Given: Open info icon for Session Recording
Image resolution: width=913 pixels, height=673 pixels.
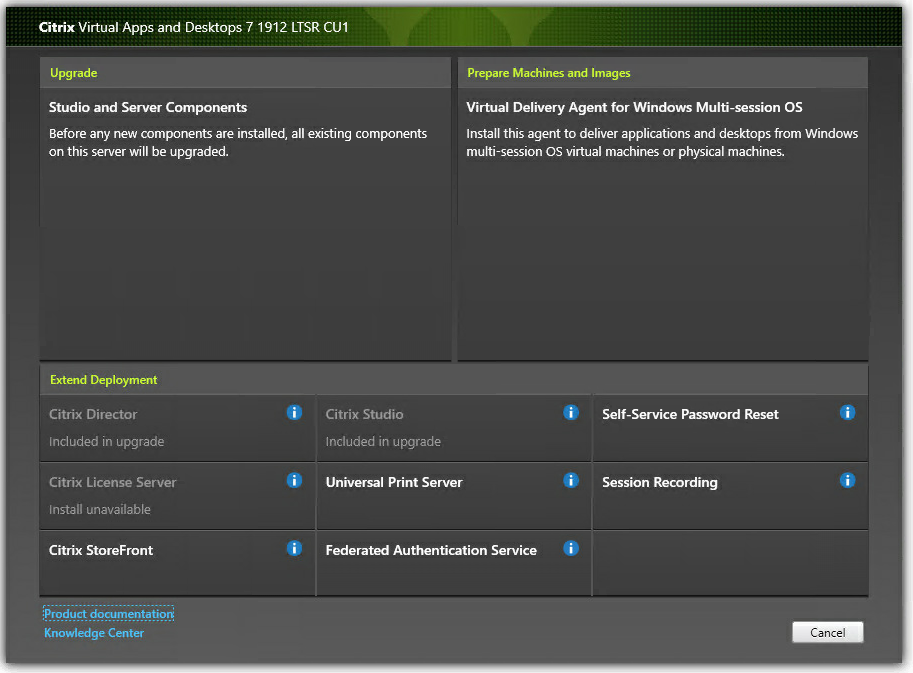Looking at the screenshot, I should [847, 480].
